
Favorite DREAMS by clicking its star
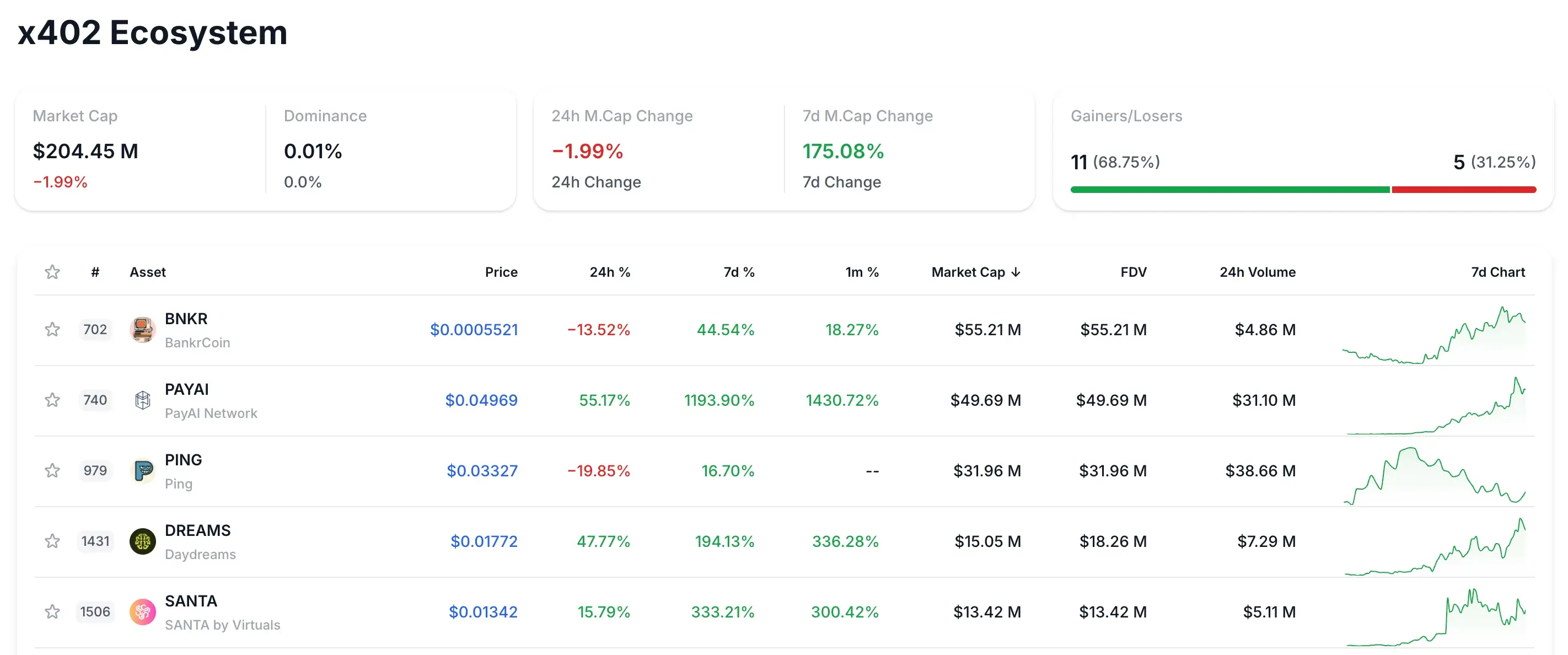52,541
